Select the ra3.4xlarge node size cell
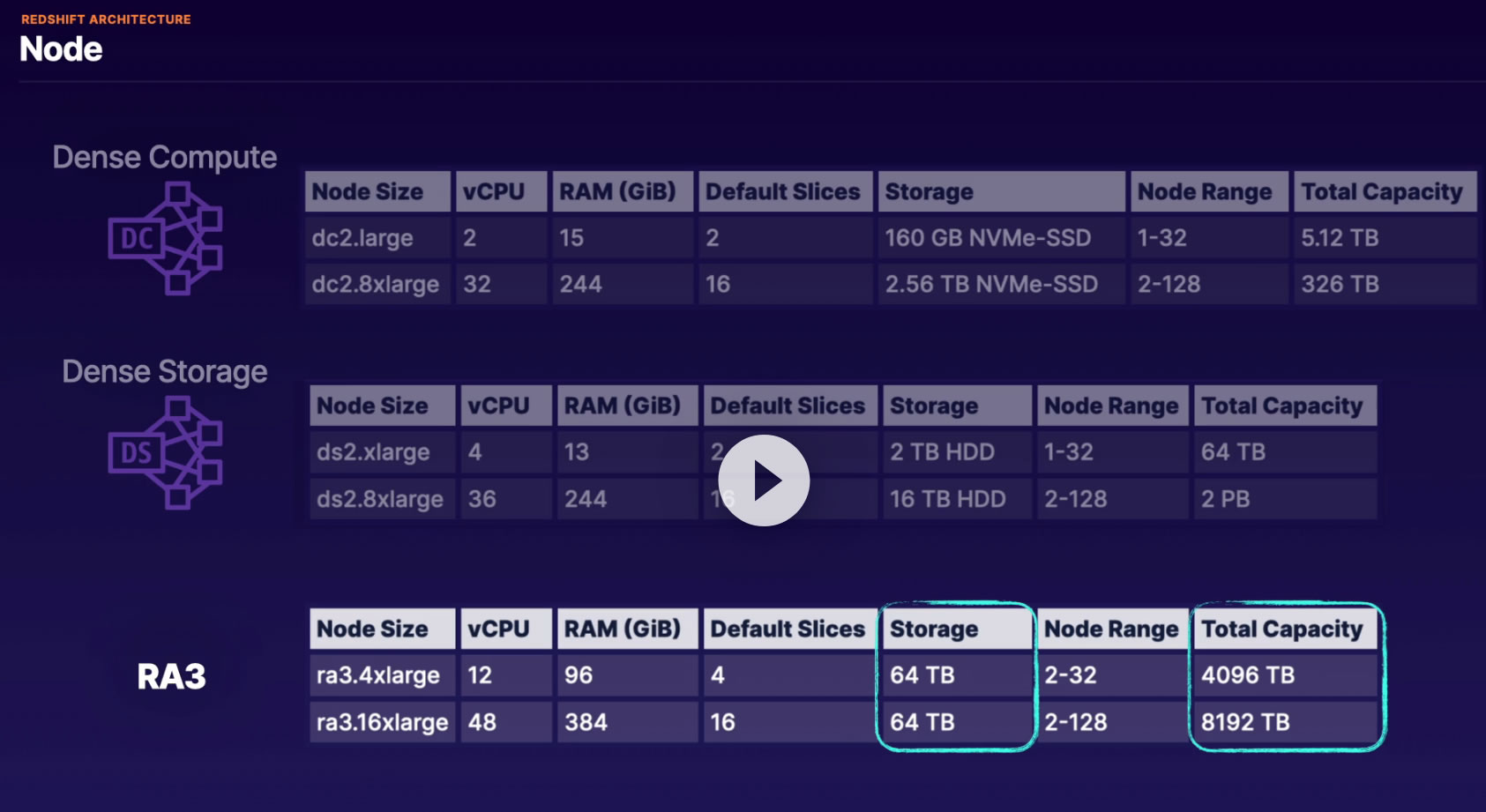Viewport: 1486px width, 812px height. (x=381, y=675)
